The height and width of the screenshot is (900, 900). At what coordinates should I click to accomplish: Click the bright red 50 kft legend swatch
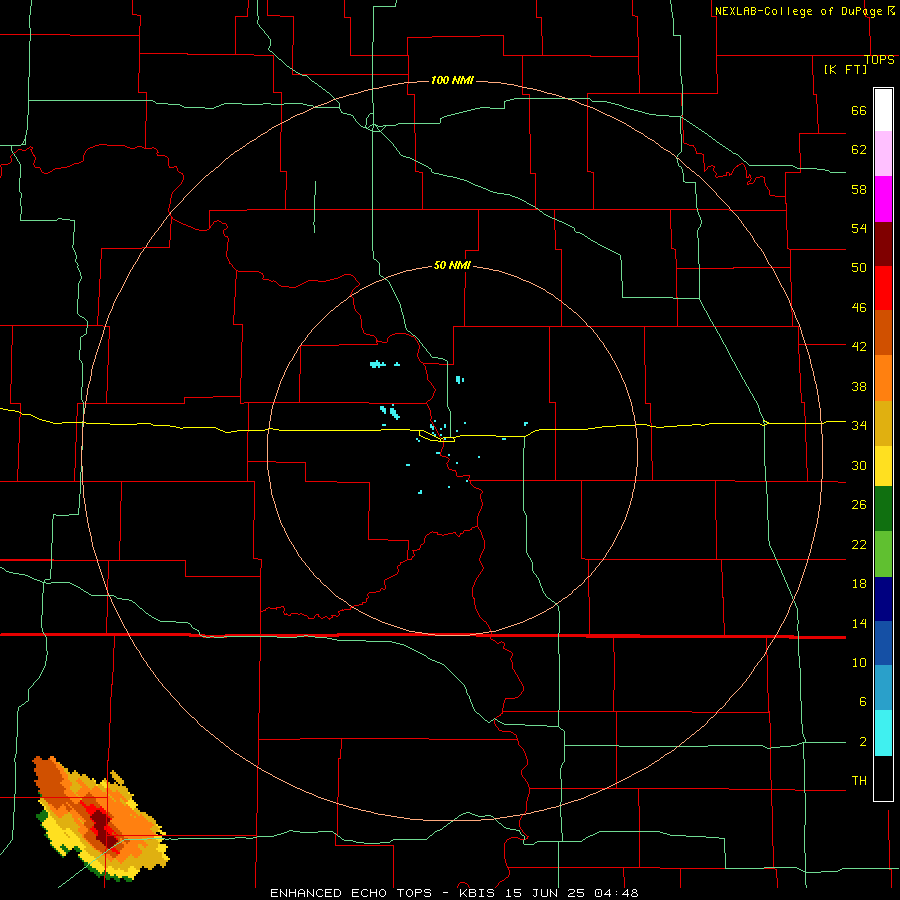(883, 288)
